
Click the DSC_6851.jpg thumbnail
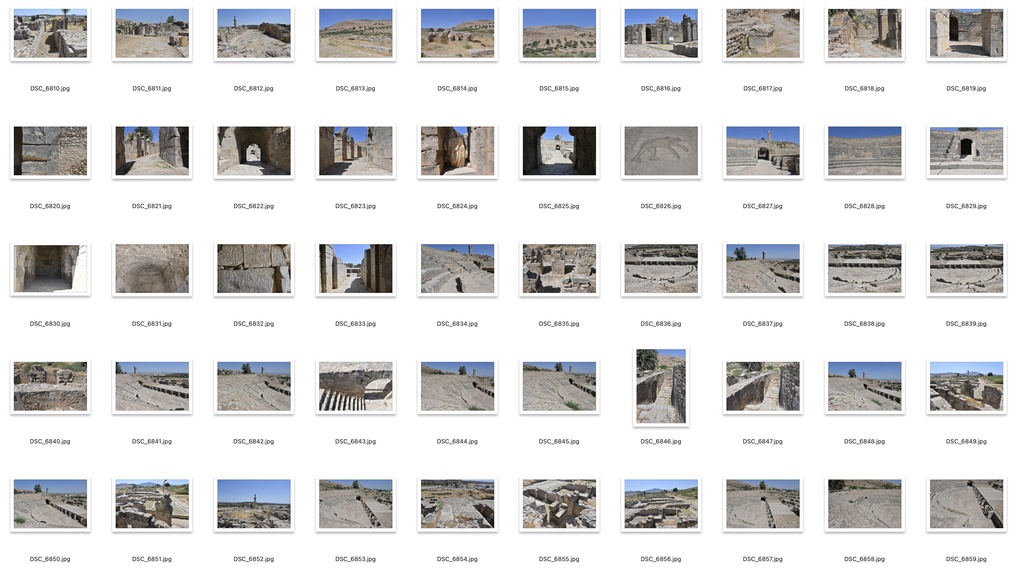click(x=152, y=503)
